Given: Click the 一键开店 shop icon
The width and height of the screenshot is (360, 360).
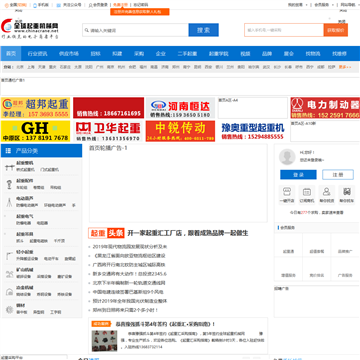Looking at the screenshot, I should (x=287, y=192).
